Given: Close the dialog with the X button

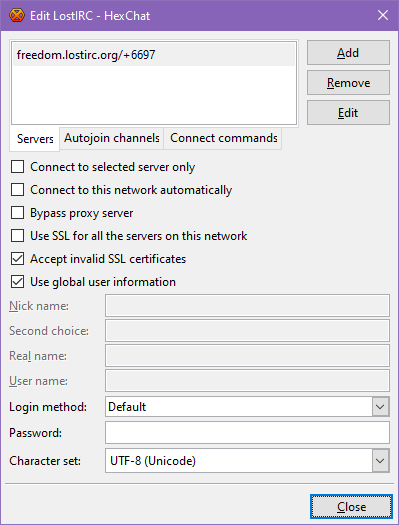Looking at the screenshot, I should tap(383, 15).
